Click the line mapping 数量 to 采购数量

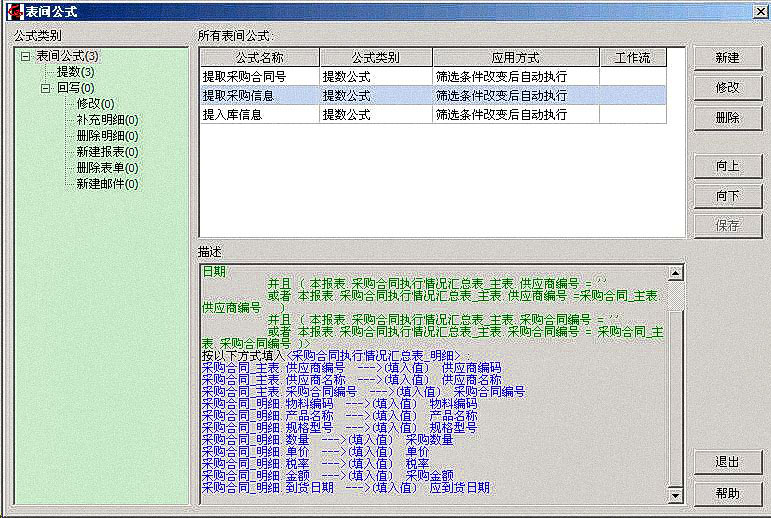click(x=327, y=439)
